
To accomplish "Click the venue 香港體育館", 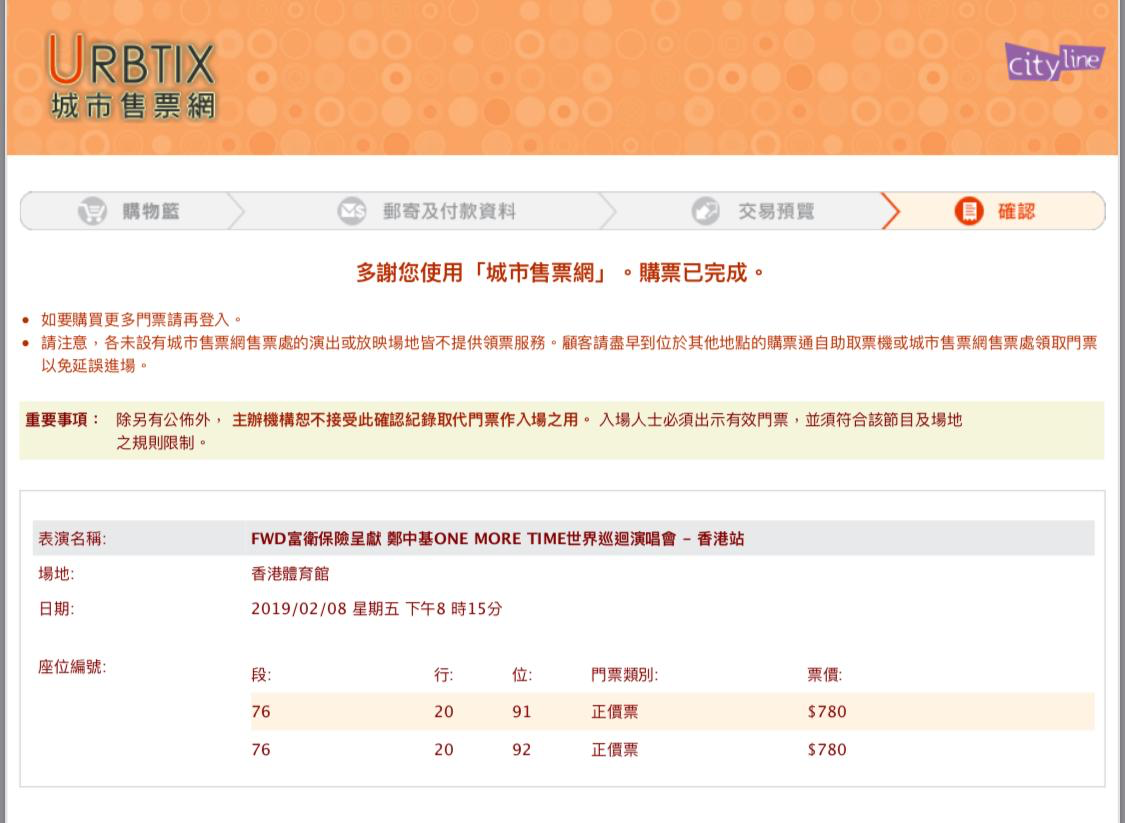I will click(290, 574).
